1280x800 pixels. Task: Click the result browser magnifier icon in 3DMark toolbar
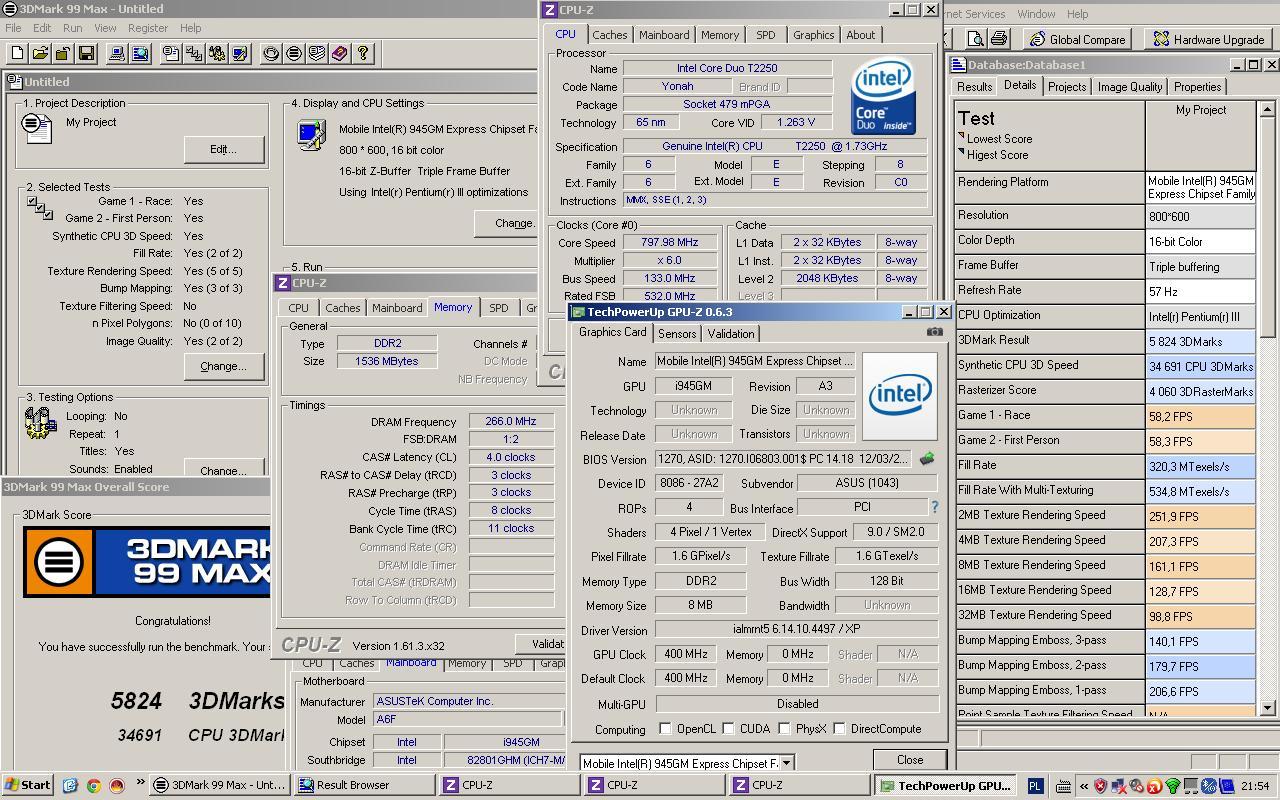click(140, 53)
